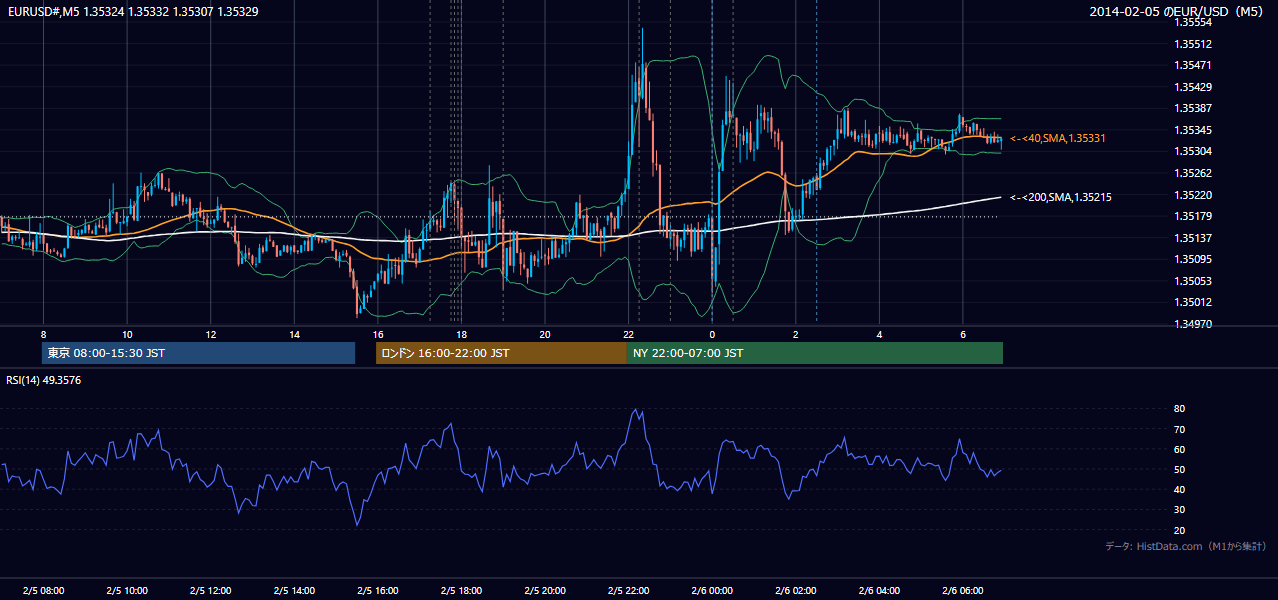Image resolution: width=1278 pixels, height=600 pixels.
Task: Click the 1.34970 price axis label
Action: click(1193, 324)
